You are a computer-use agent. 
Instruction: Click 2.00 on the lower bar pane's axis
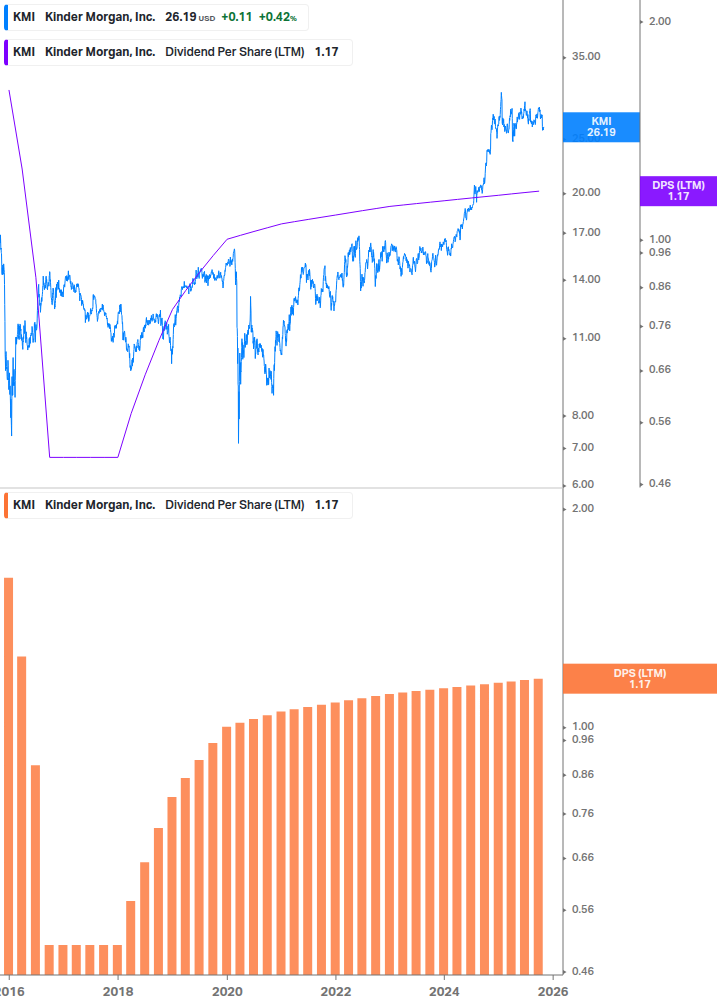582,508
